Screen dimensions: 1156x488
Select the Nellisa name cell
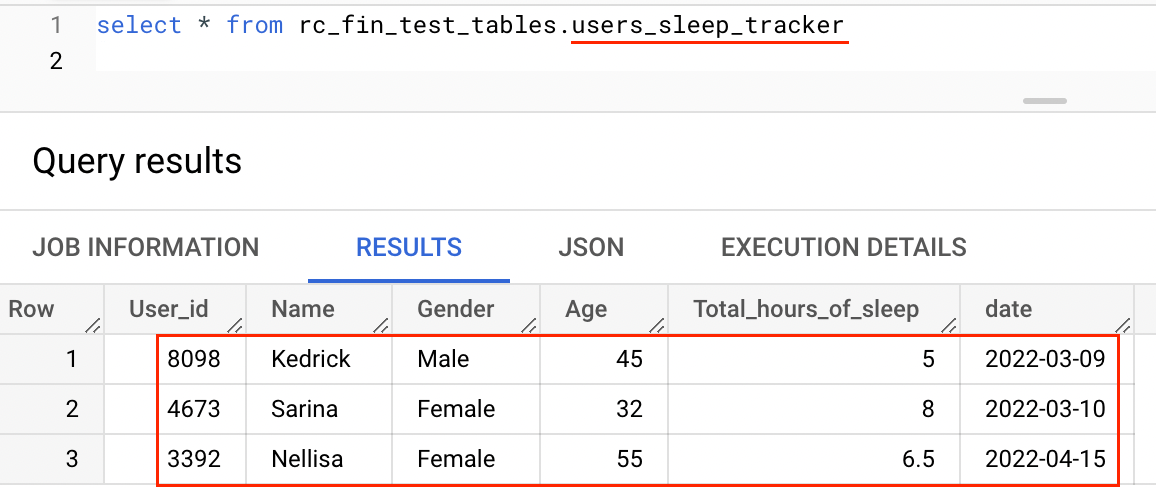318,459
